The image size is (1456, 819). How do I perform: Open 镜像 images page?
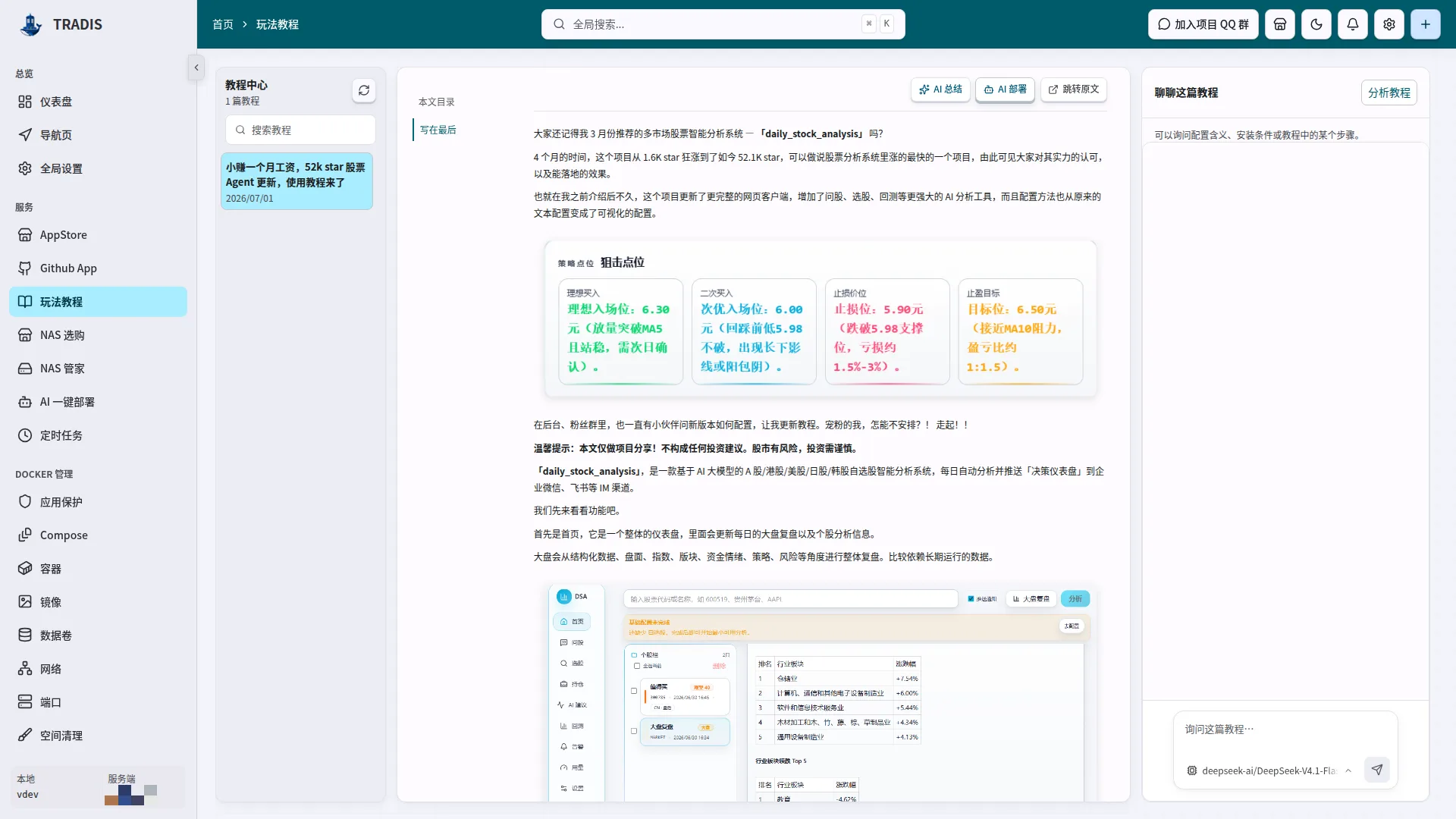click(x=98, y=602)
